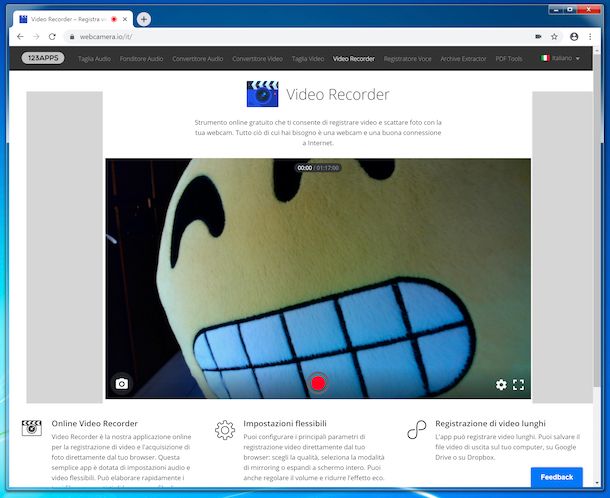Select Video Recorder in the nav bar
This screenshot has width=610, height=498.
[x=354, y=59]
